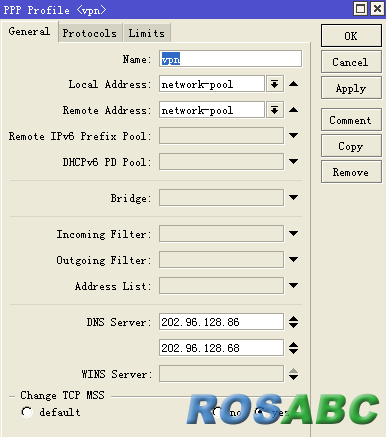Click the Name field containing vpn
This screenshot has height=437, width=386.
pyautogui.click(x=230, y=59)
